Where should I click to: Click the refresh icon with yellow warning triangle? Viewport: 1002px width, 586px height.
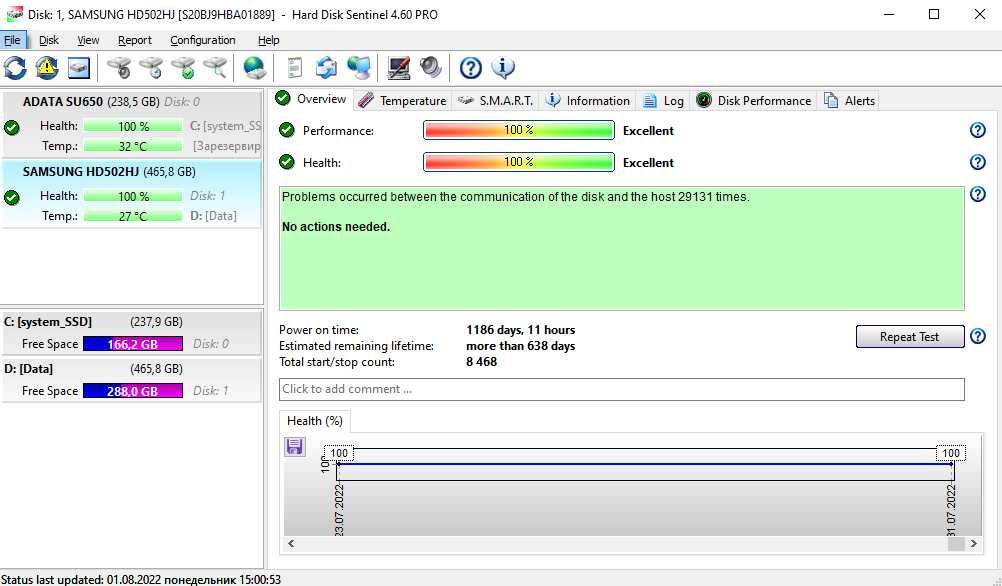click(47, 68)
